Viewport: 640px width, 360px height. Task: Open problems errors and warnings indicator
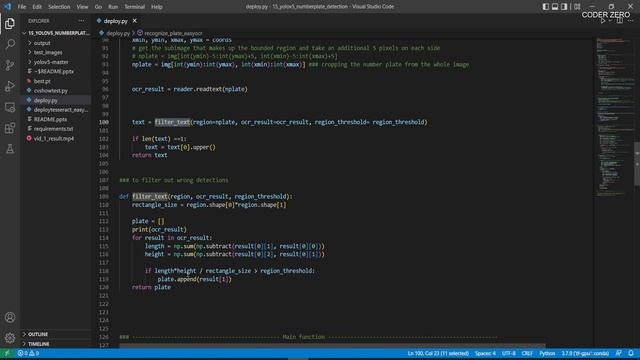point(28,353)
